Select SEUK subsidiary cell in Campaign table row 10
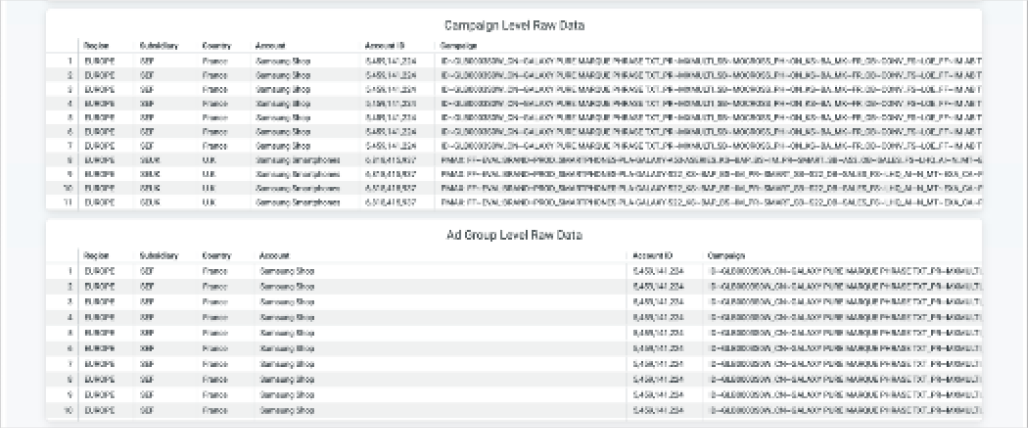Viewport: 1028px width, 428px height. pos(149,189)
